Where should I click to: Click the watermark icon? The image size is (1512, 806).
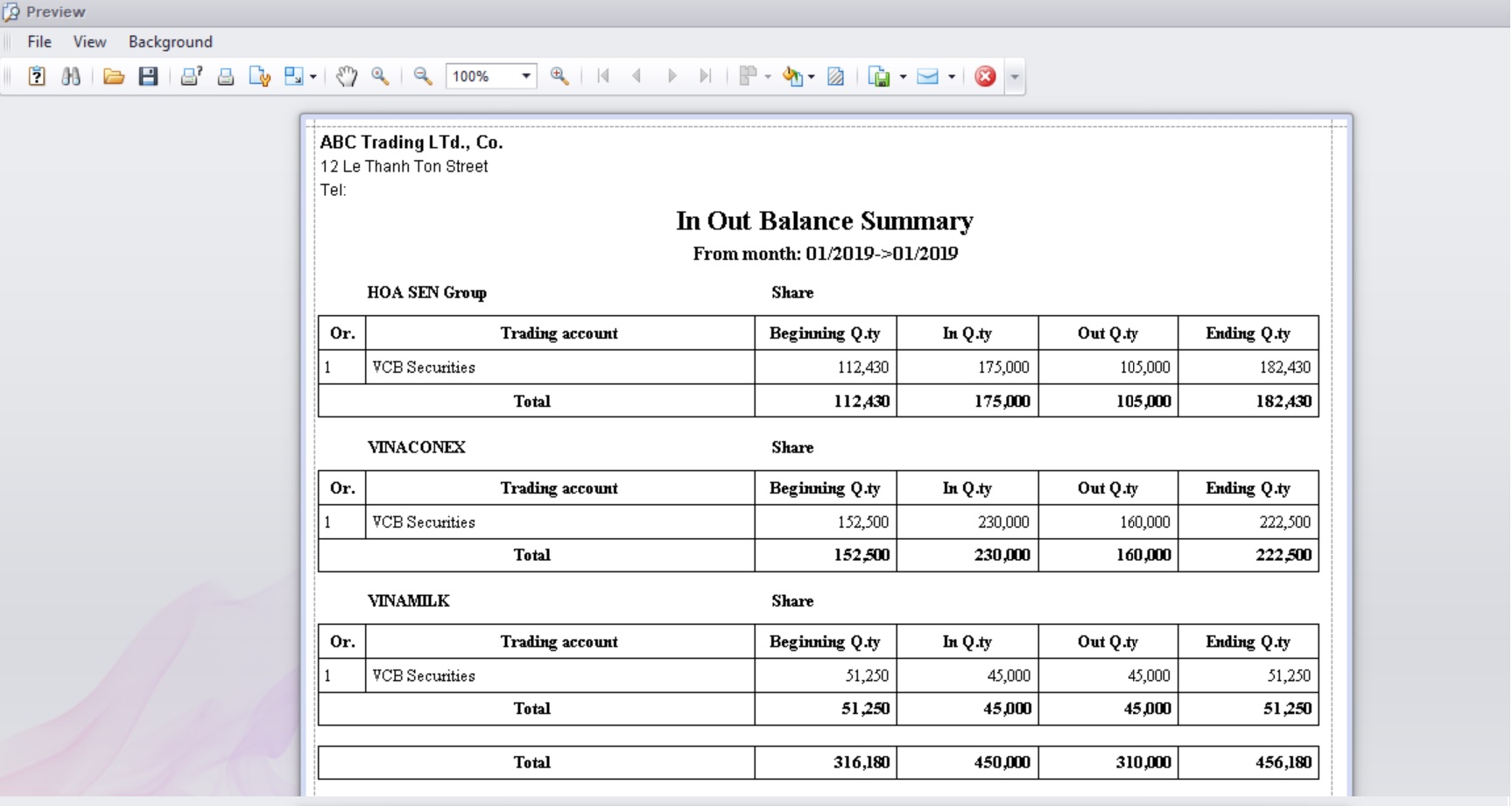(x=836, y=76)
